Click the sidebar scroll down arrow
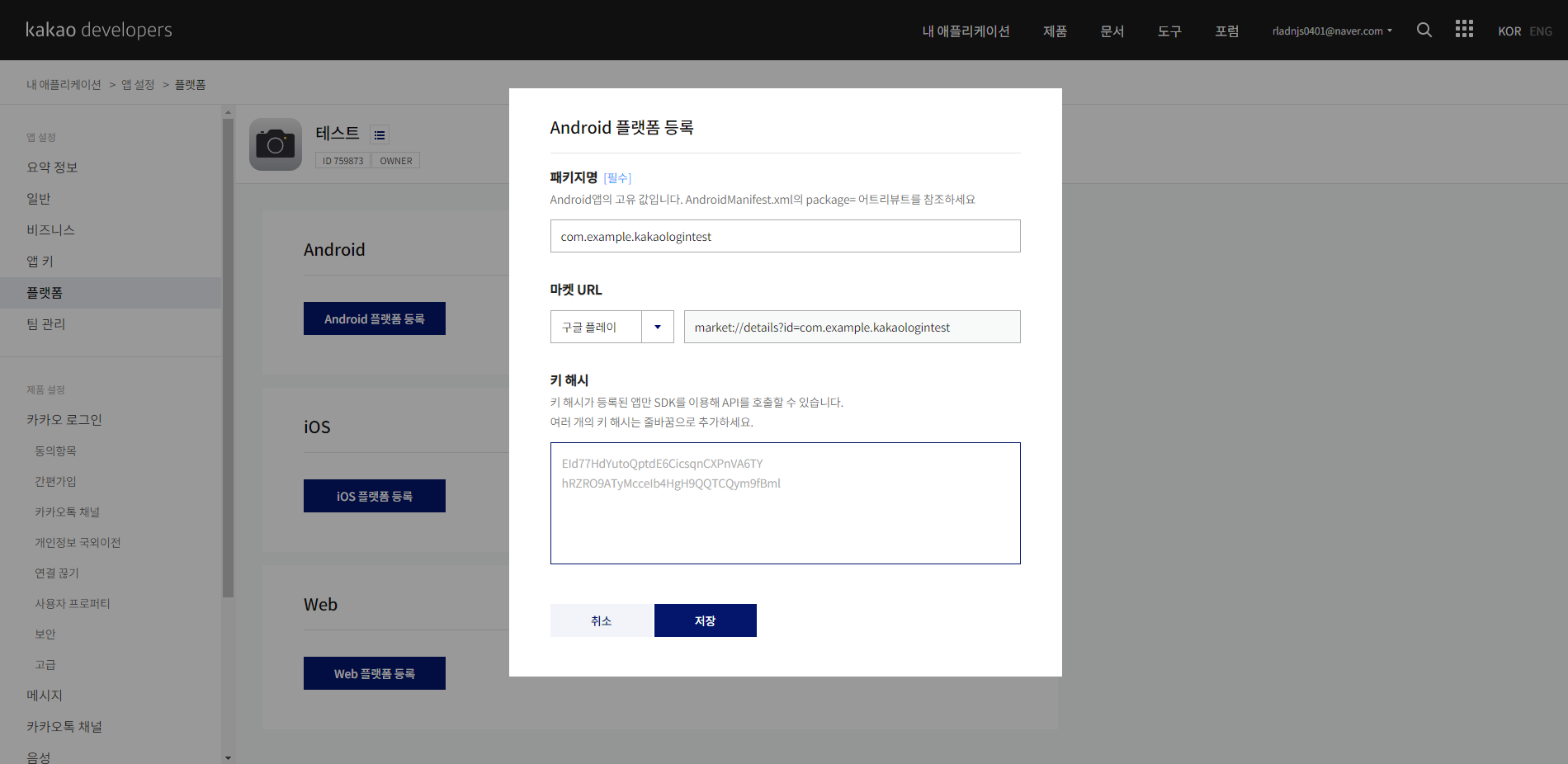The image size is (1568, 764). coord(228,757)
